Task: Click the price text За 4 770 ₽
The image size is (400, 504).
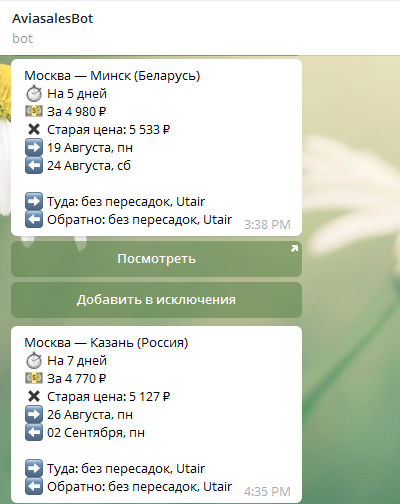Action: point(77,379)
